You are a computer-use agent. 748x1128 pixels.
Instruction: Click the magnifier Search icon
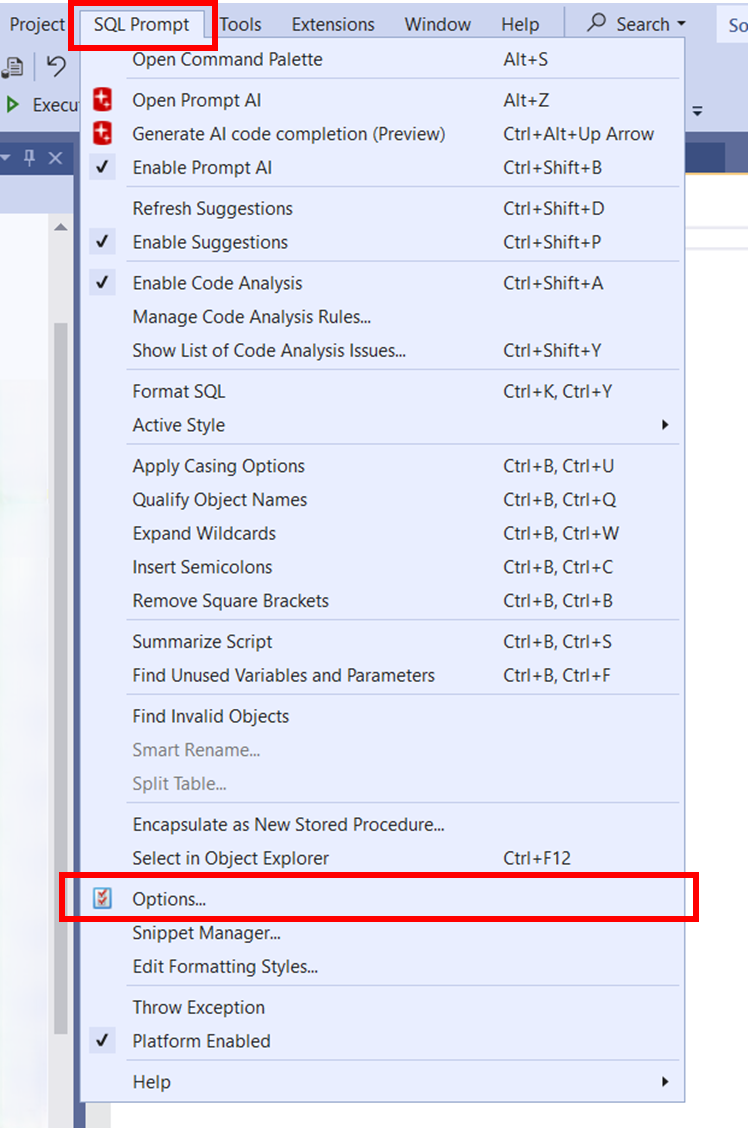pos(597,23)
